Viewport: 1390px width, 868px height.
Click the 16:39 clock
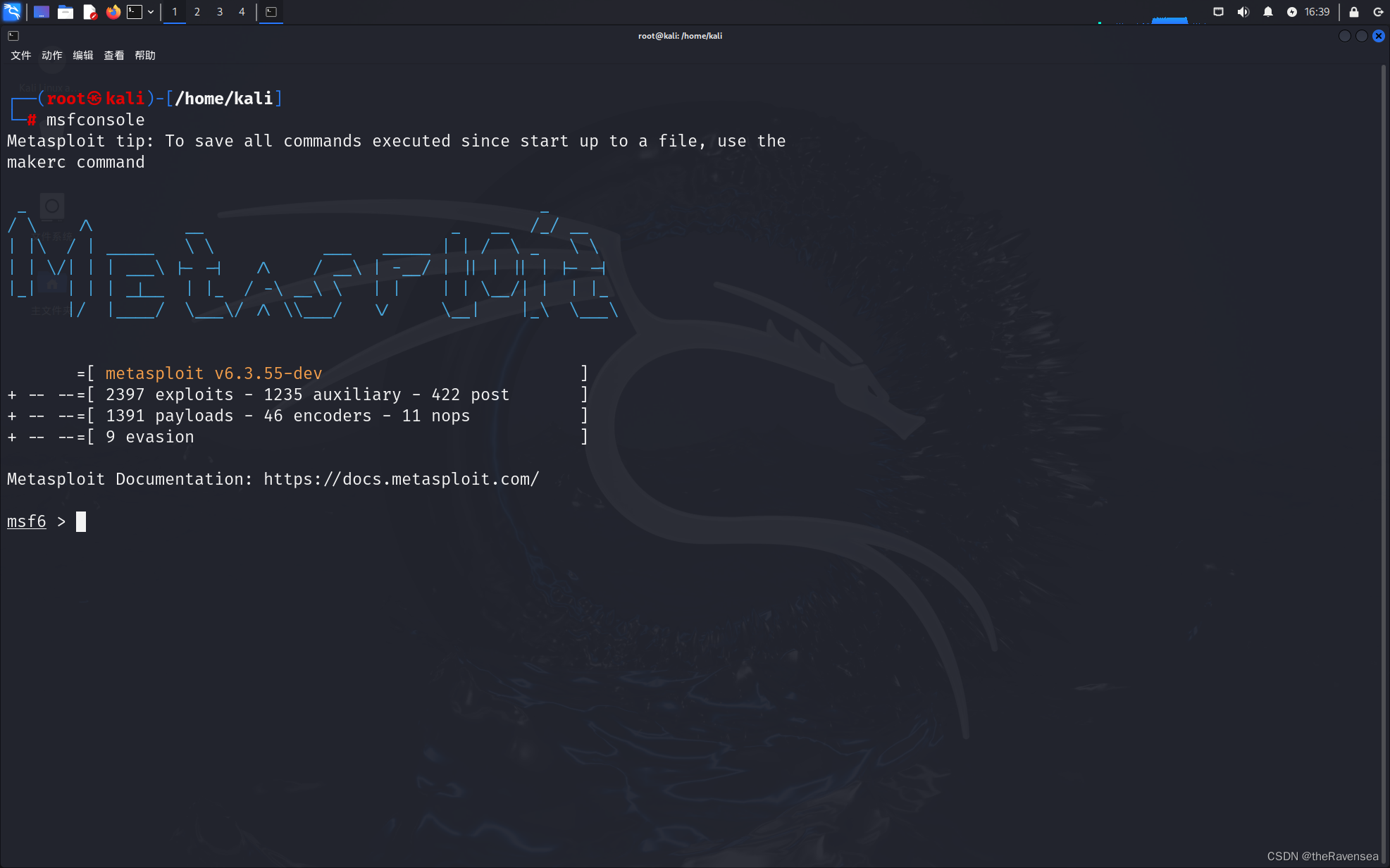pos(1317,12)
